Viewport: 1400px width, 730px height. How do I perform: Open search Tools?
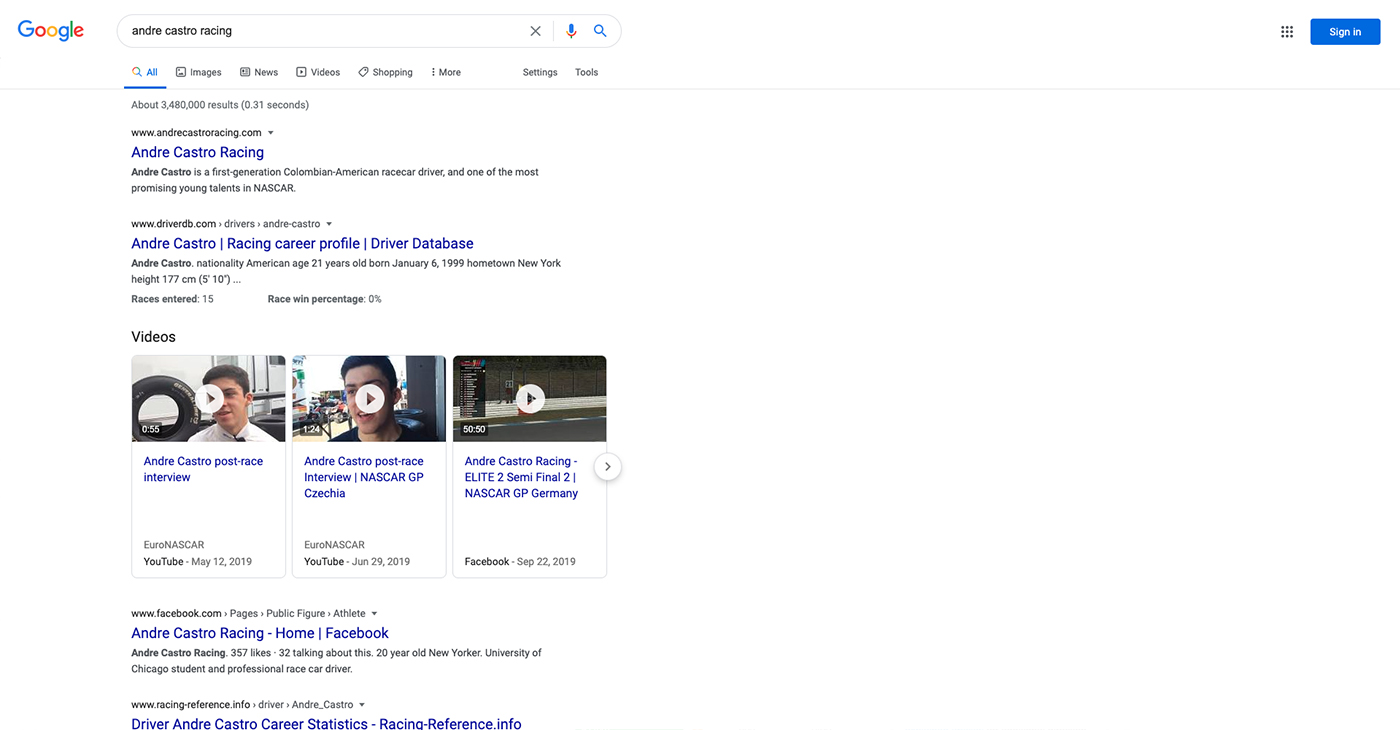tap(587, 72)
